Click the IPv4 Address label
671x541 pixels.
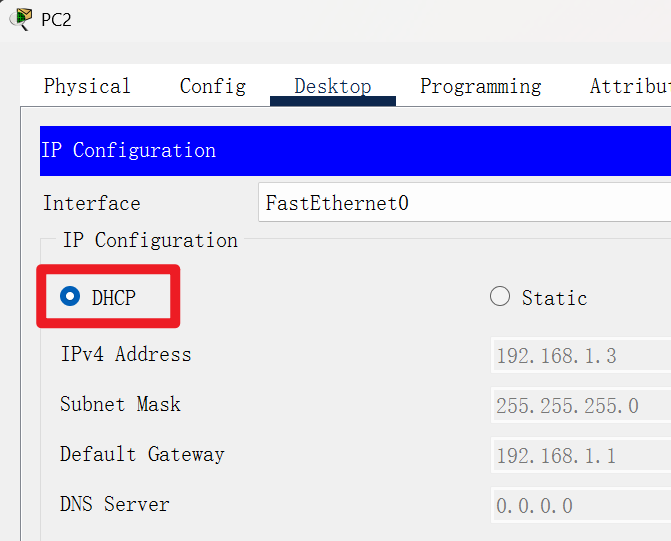tap(126, 354)
